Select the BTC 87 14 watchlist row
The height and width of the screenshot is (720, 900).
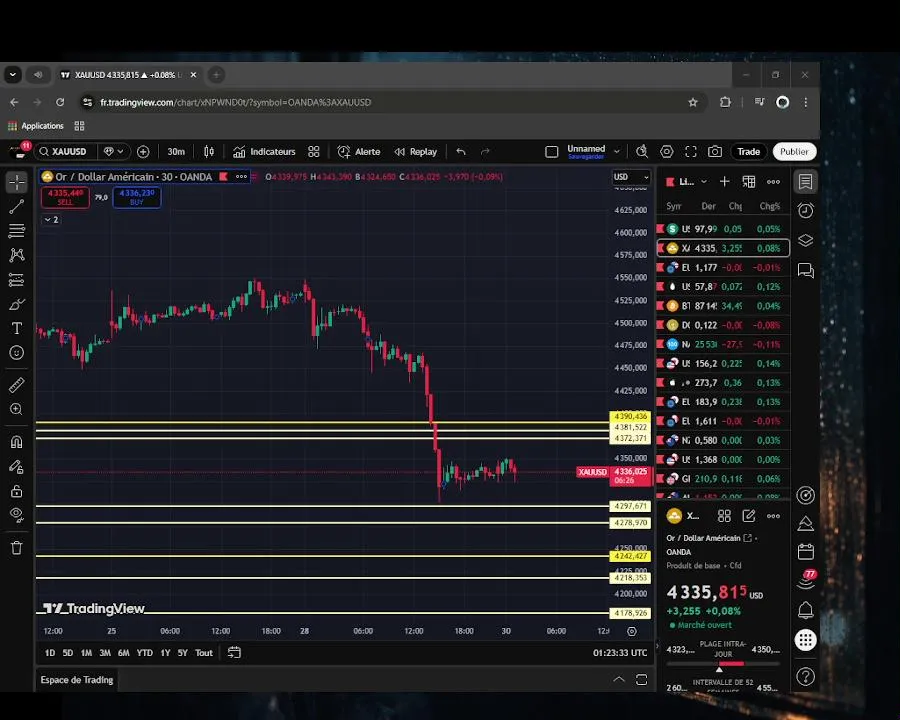point(723,306)
